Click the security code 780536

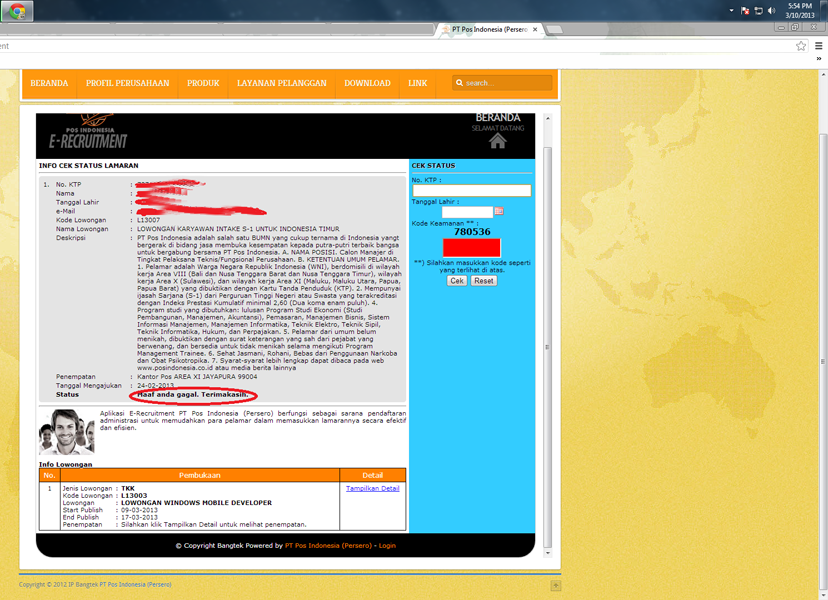(472, 232)
